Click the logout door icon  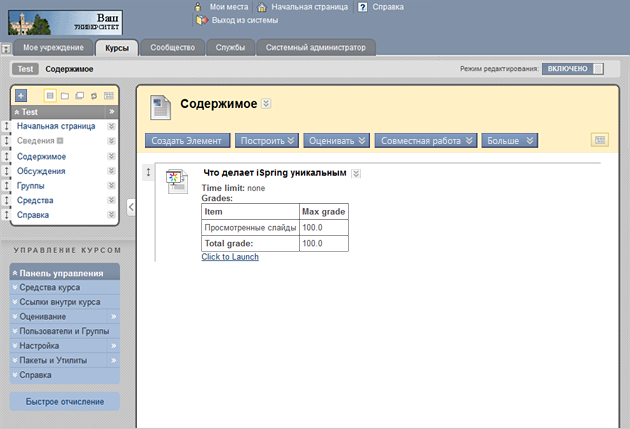tap(202, 20)
